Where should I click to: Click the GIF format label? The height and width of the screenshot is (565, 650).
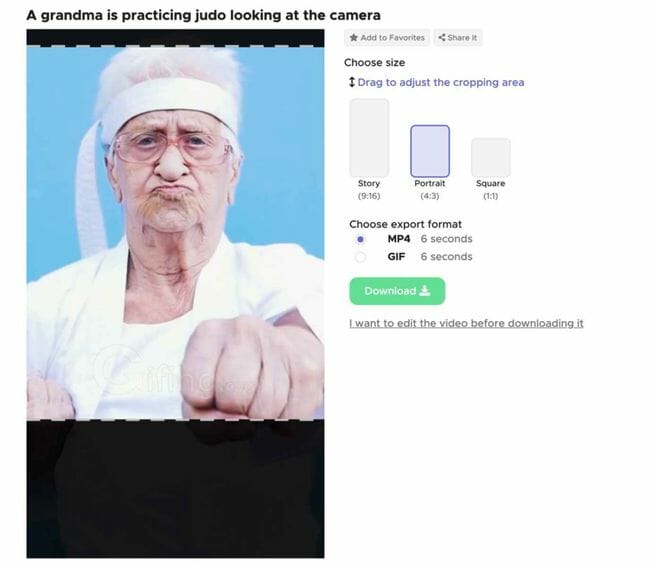click(x=396, y=257)
